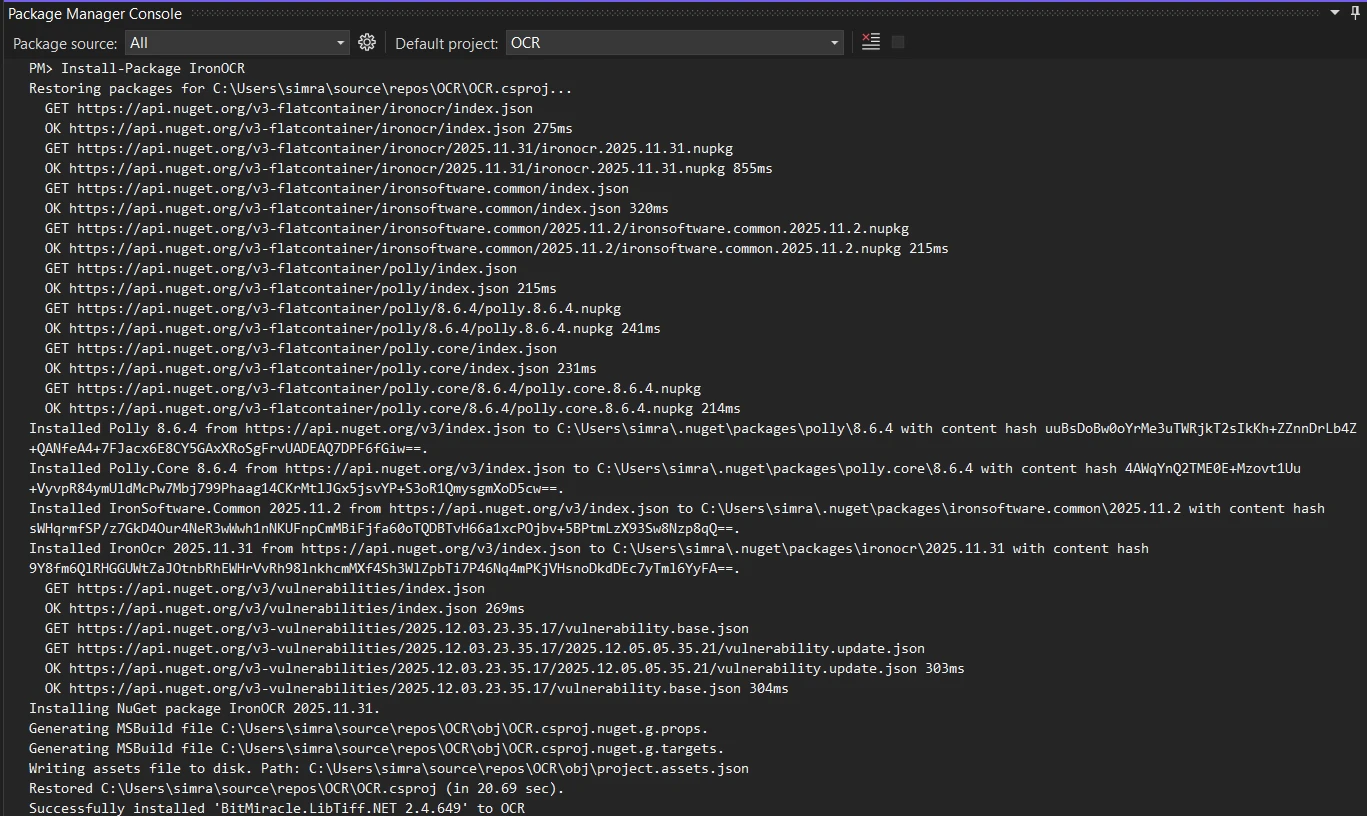
Task: Clear the console output
Action: coord(871,42)
